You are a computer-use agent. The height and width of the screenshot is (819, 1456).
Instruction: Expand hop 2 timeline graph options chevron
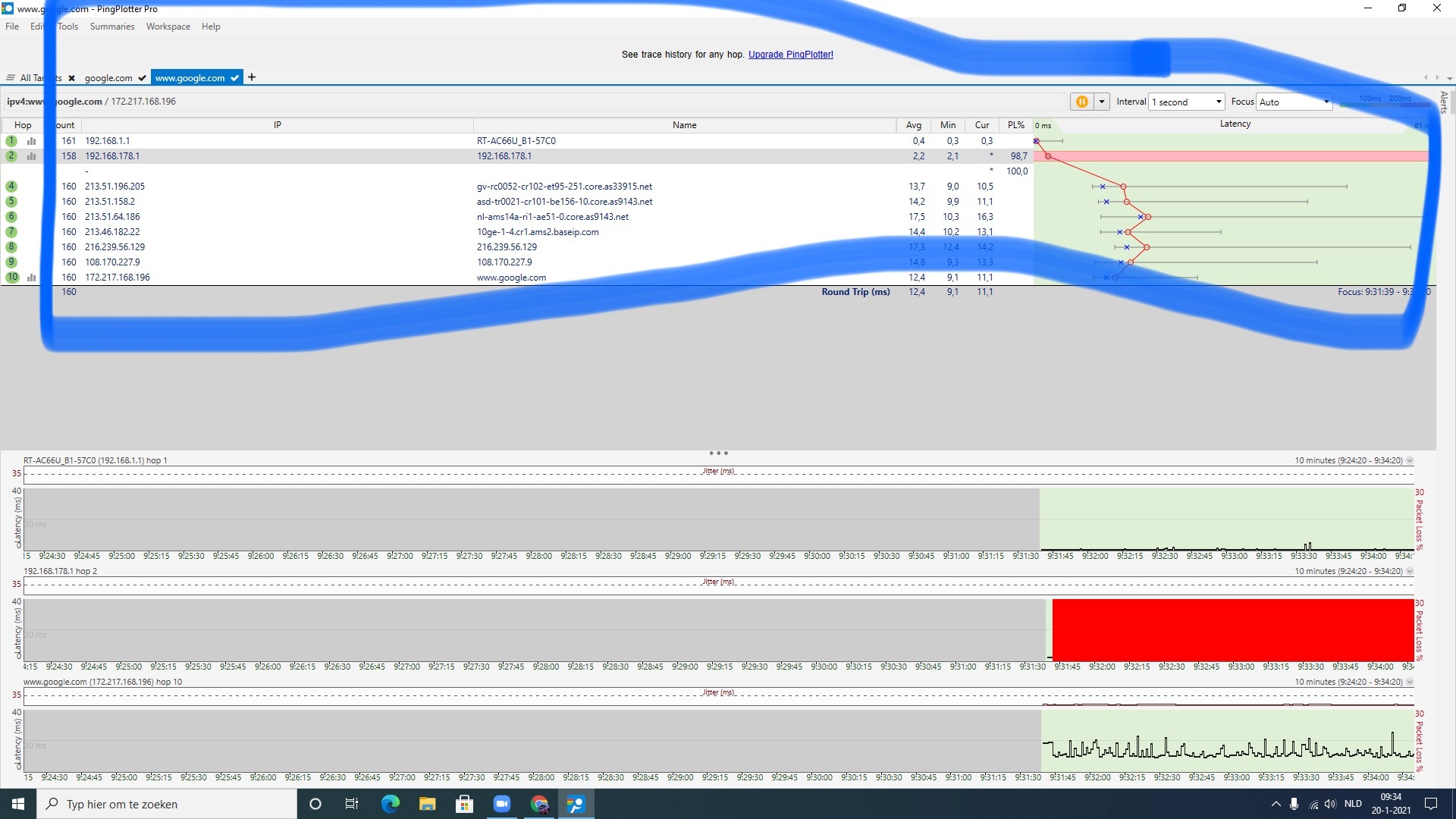[x=1410, y=571]
